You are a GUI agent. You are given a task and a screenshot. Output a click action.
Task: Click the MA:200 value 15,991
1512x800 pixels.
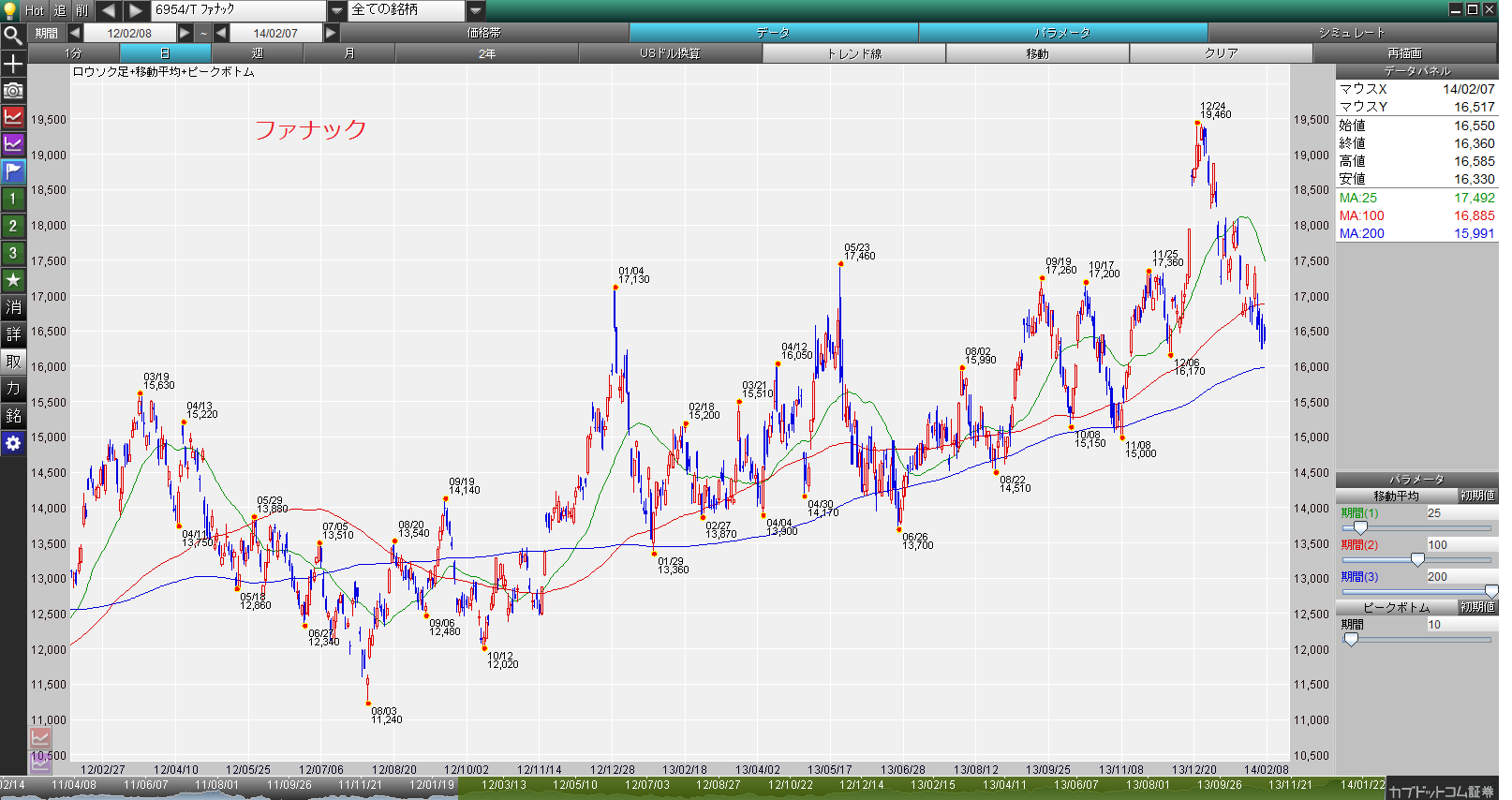click(1474, 233)
